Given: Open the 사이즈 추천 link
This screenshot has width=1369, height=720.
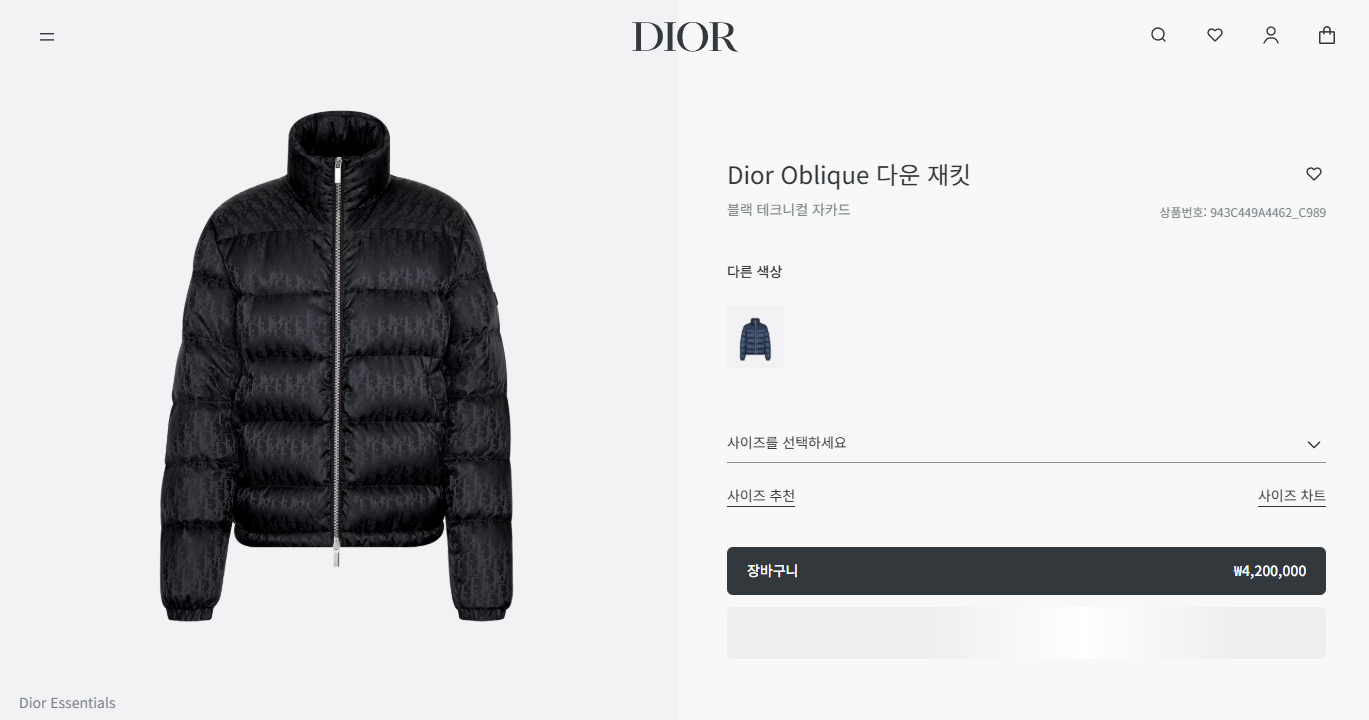Looking at the screenshot, I should (x=761, y=496).
